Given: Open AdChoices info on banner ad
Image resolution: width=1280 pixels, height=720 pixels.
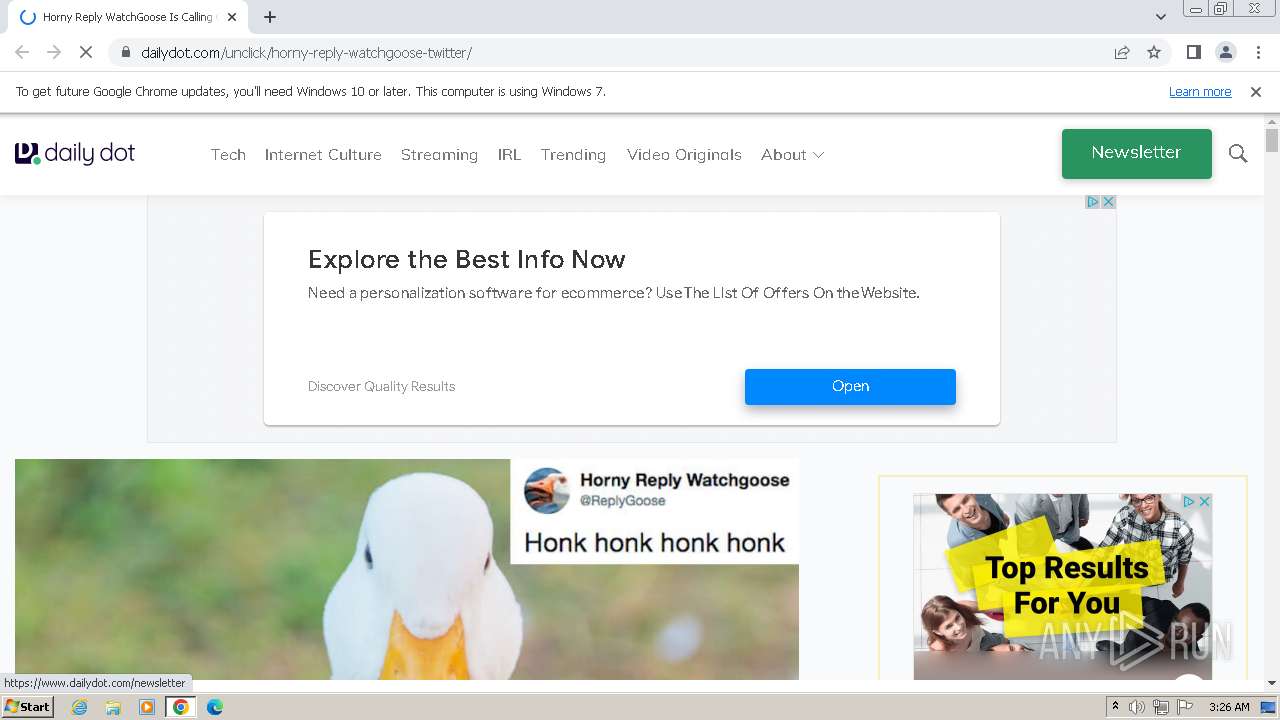Looking at the screenshot, I should pos(1093,202).
